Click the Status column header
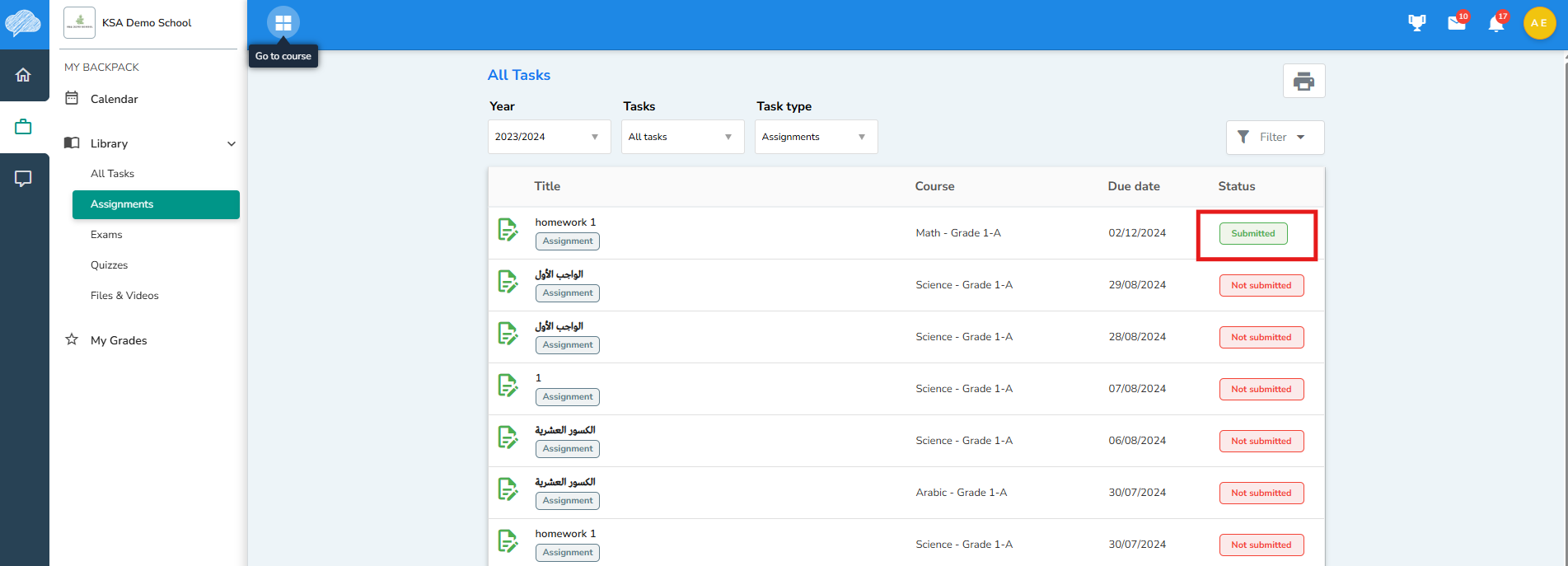The image size is (1568, 566). (1237, 186)
